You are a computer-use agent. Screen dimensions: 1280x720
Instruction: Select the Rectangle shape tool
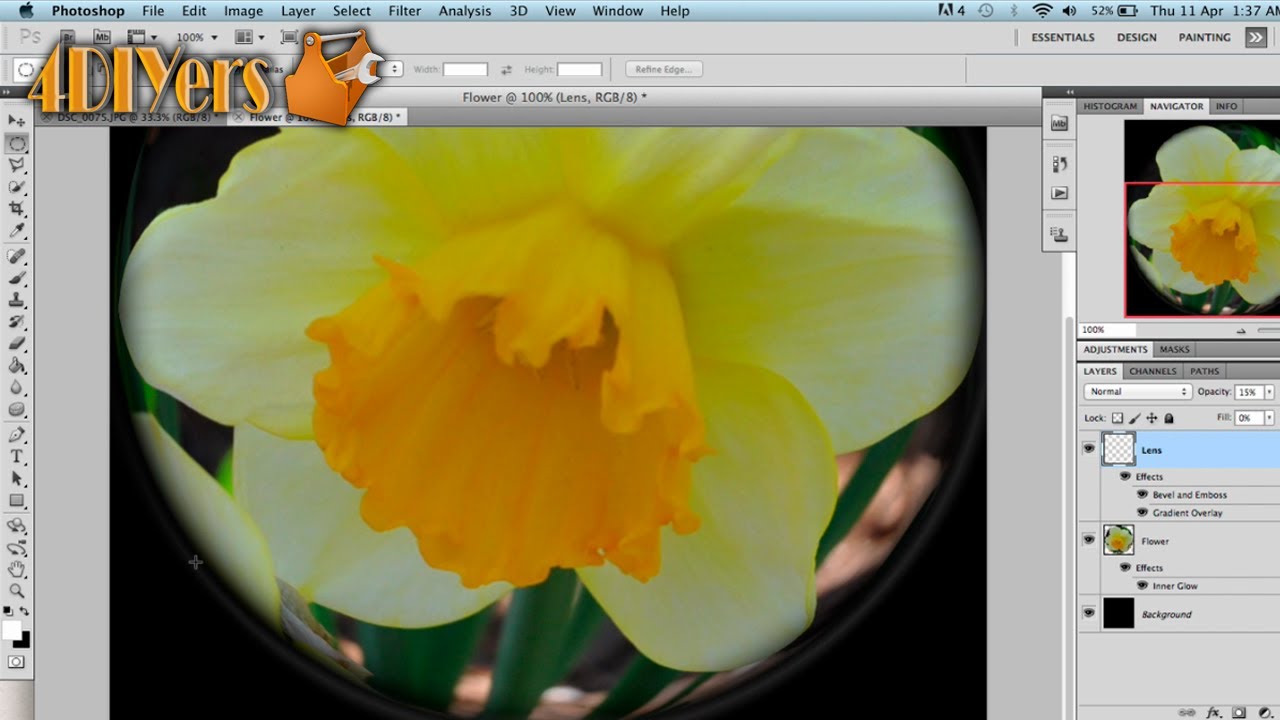(17, 501)
